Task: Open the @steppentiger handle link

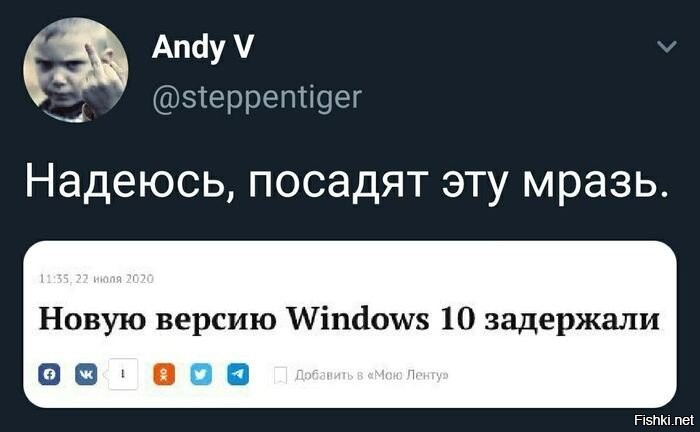Action: coord(257,99)
